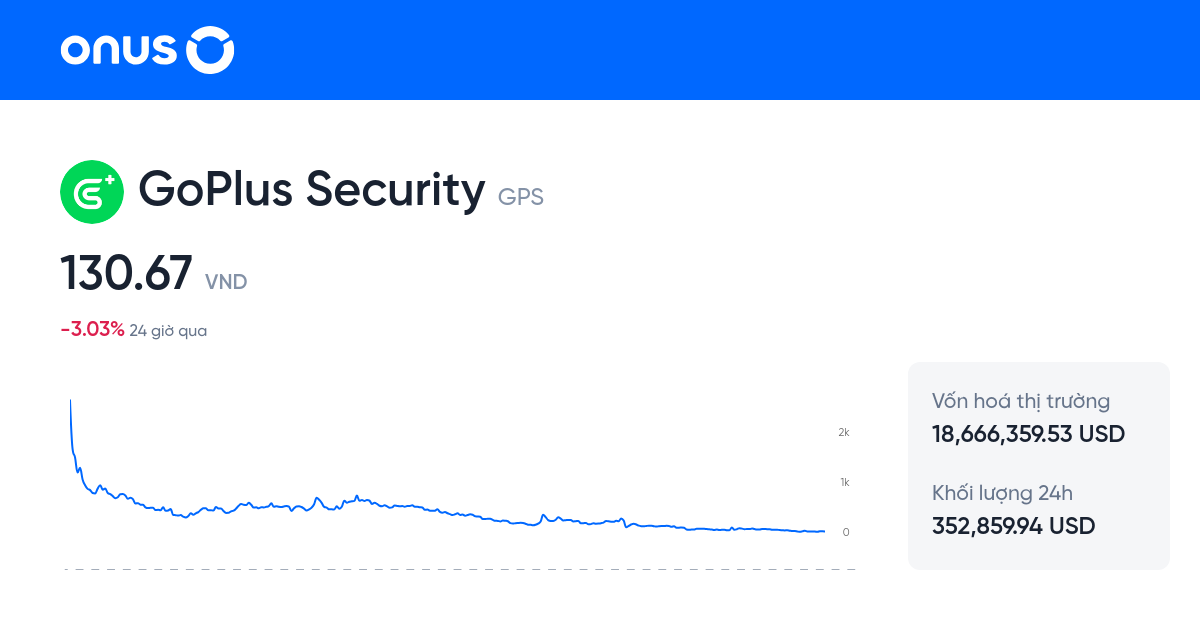
Task: Select the GoPlus Security green coin icon
Action: tap(92, 191)
